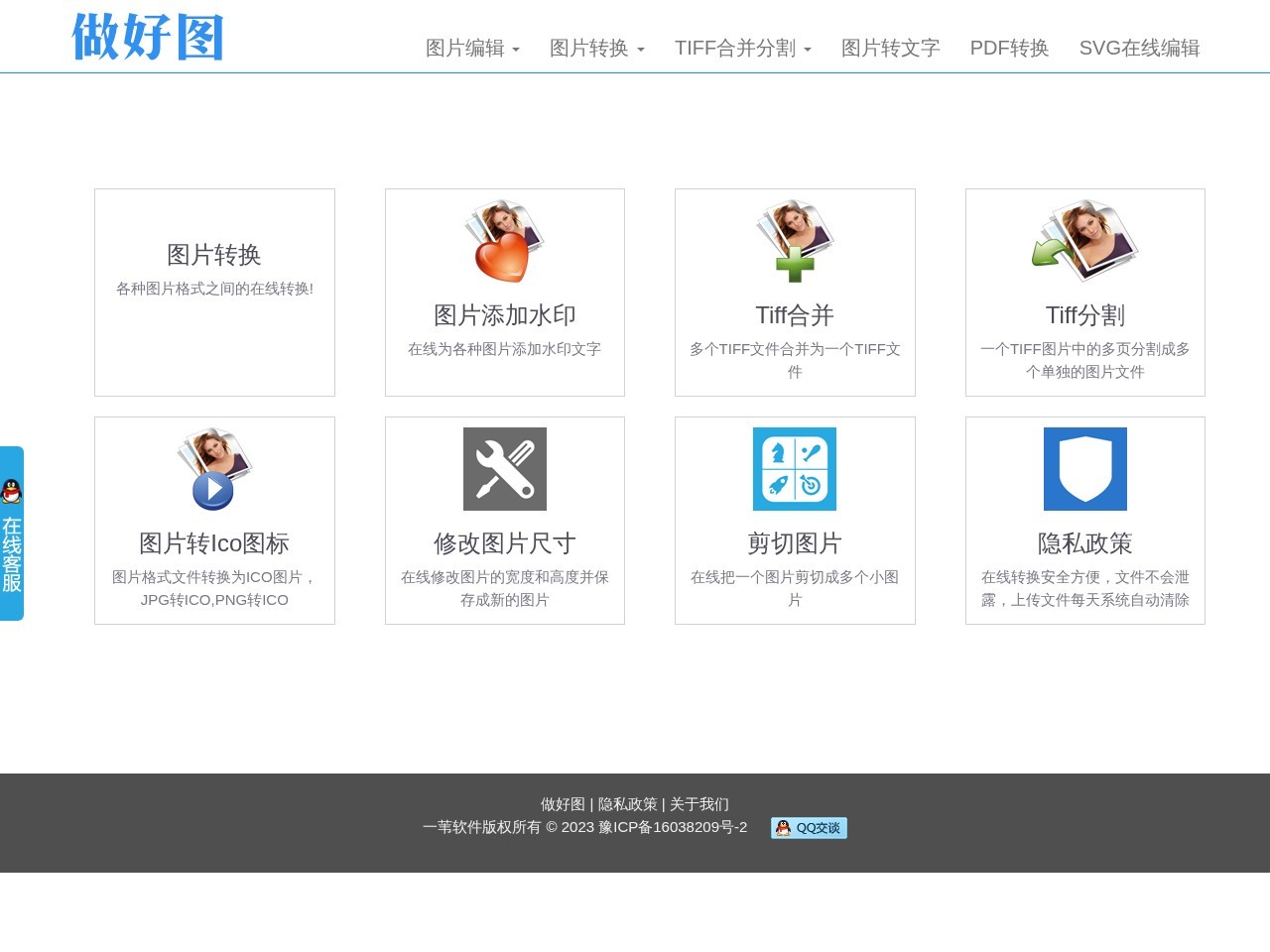Click description 在线修改图片的宽度和高度并保存成新的图片
The image size is (1270, 952).
(505, 588)
